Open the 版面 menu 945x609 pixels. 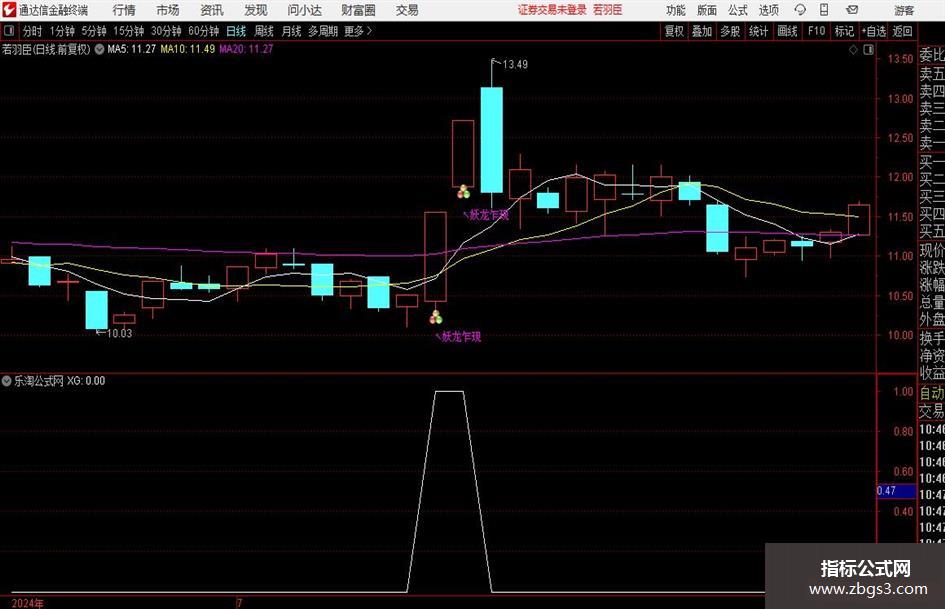click(707, 10)
